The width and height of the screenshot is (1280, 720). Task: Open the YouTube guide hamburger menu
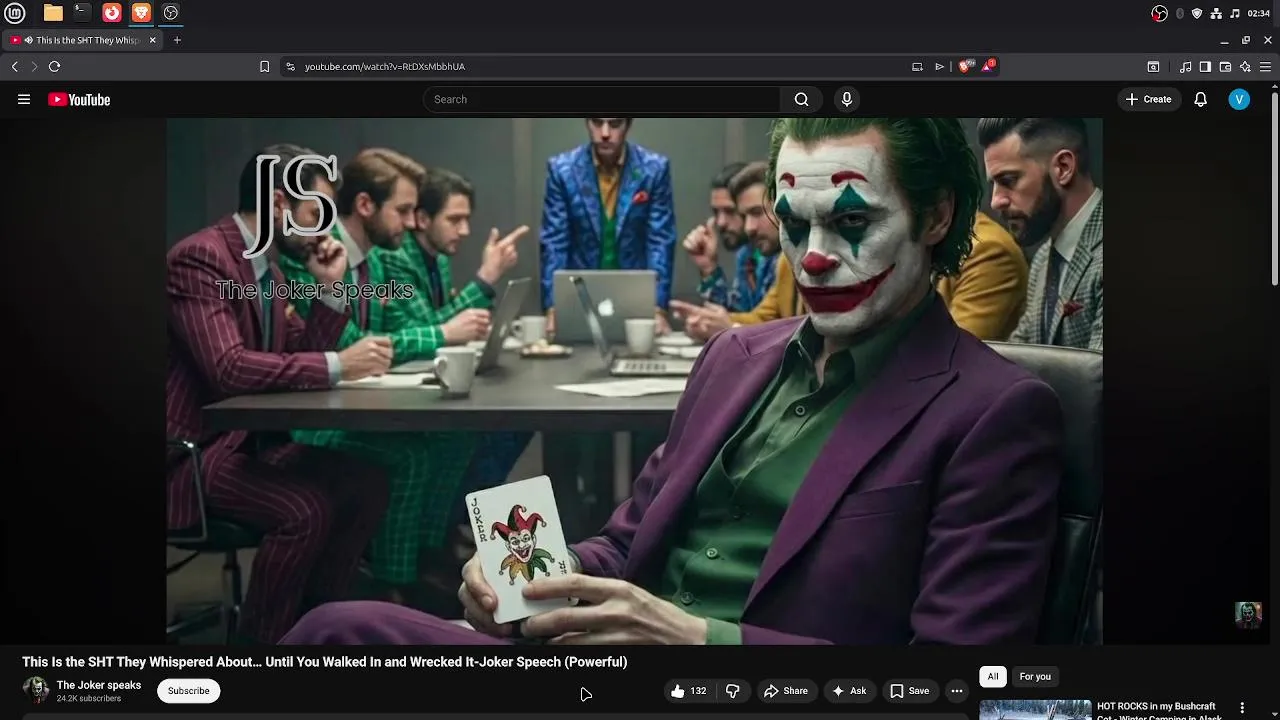coord(24,99)
